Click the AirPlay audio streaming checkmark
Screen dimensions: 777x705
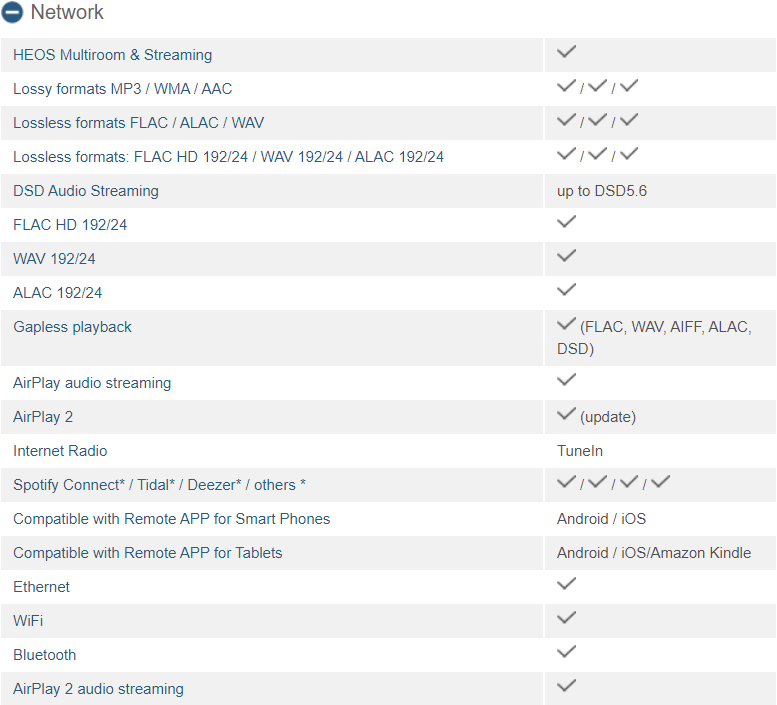tap(567, 380)
